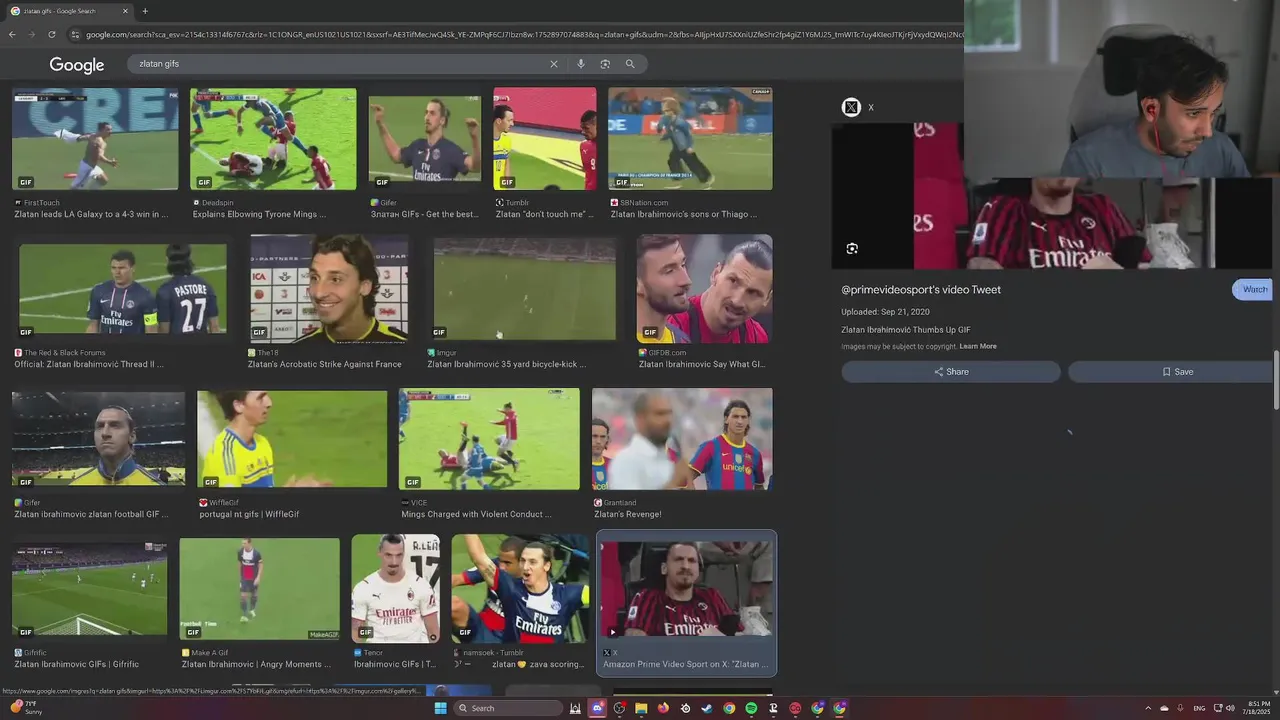Viewport: 1280px width, 720px height.
Task: Click the browser forward arrow
Action: click(x=32, y=35)
